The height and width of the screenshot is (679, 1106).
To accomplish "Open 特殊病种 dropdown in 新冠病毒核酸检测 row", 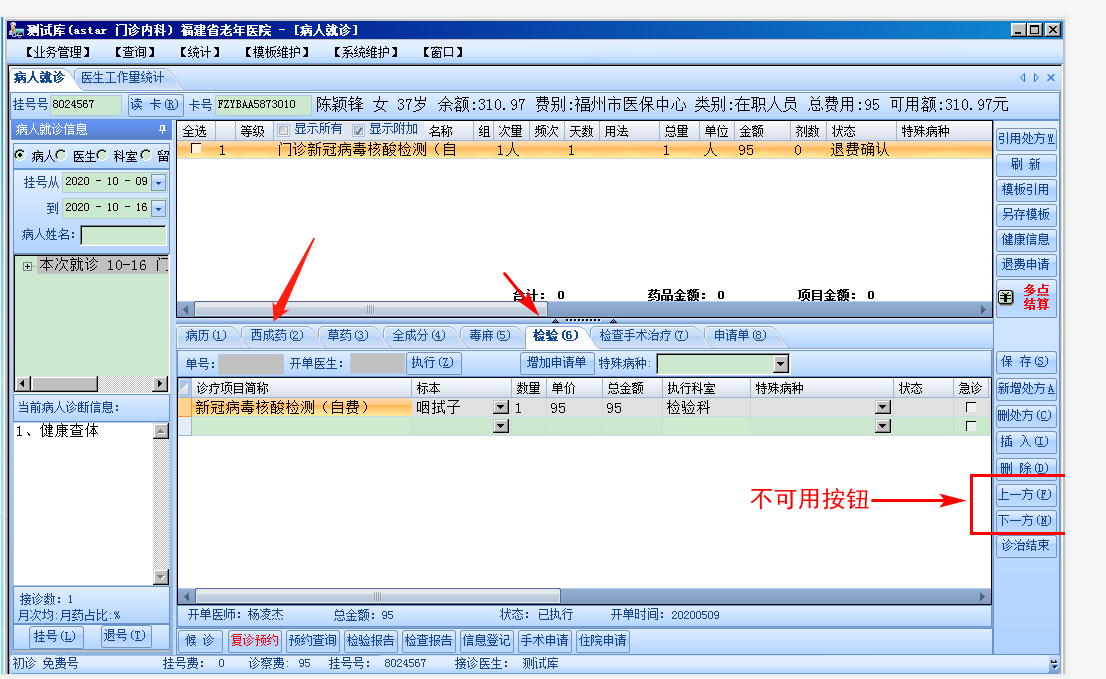I will (882, 408).
